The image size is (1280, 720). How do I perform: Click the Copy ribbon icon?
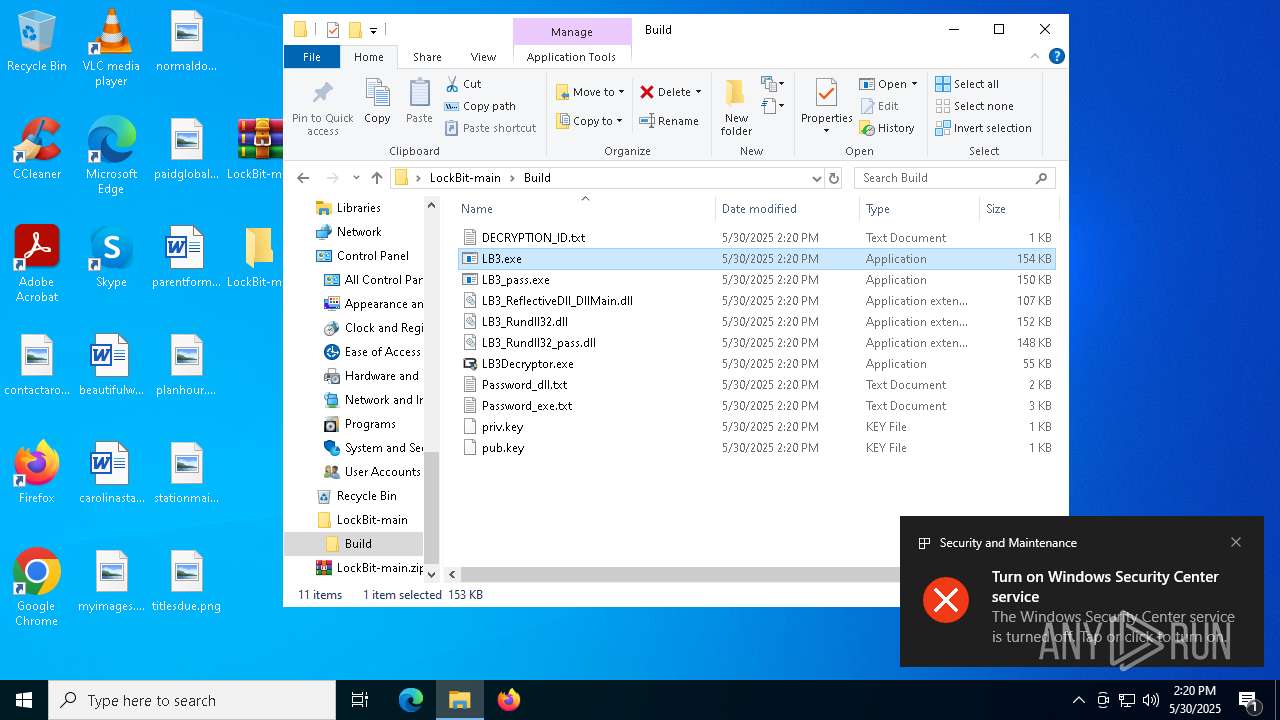pyautogui.click(x=377, y=102)
